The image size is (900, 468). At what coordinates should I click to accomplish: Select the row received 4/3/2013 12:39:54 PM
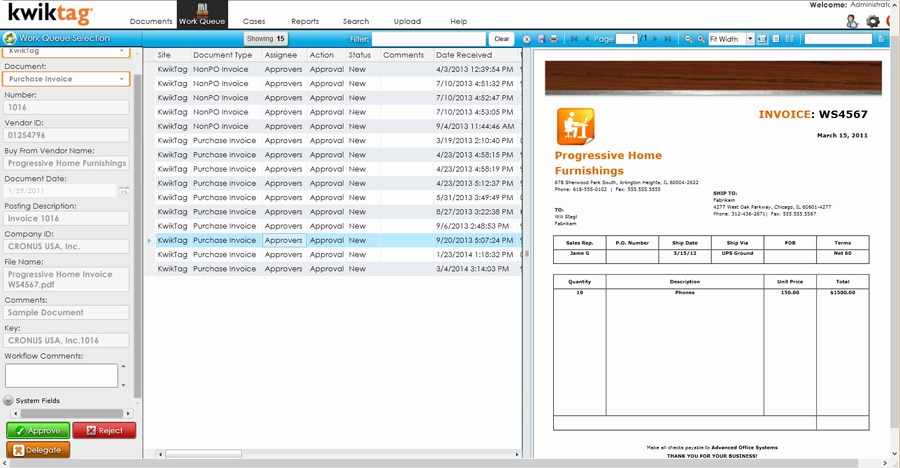pos(338,69)
